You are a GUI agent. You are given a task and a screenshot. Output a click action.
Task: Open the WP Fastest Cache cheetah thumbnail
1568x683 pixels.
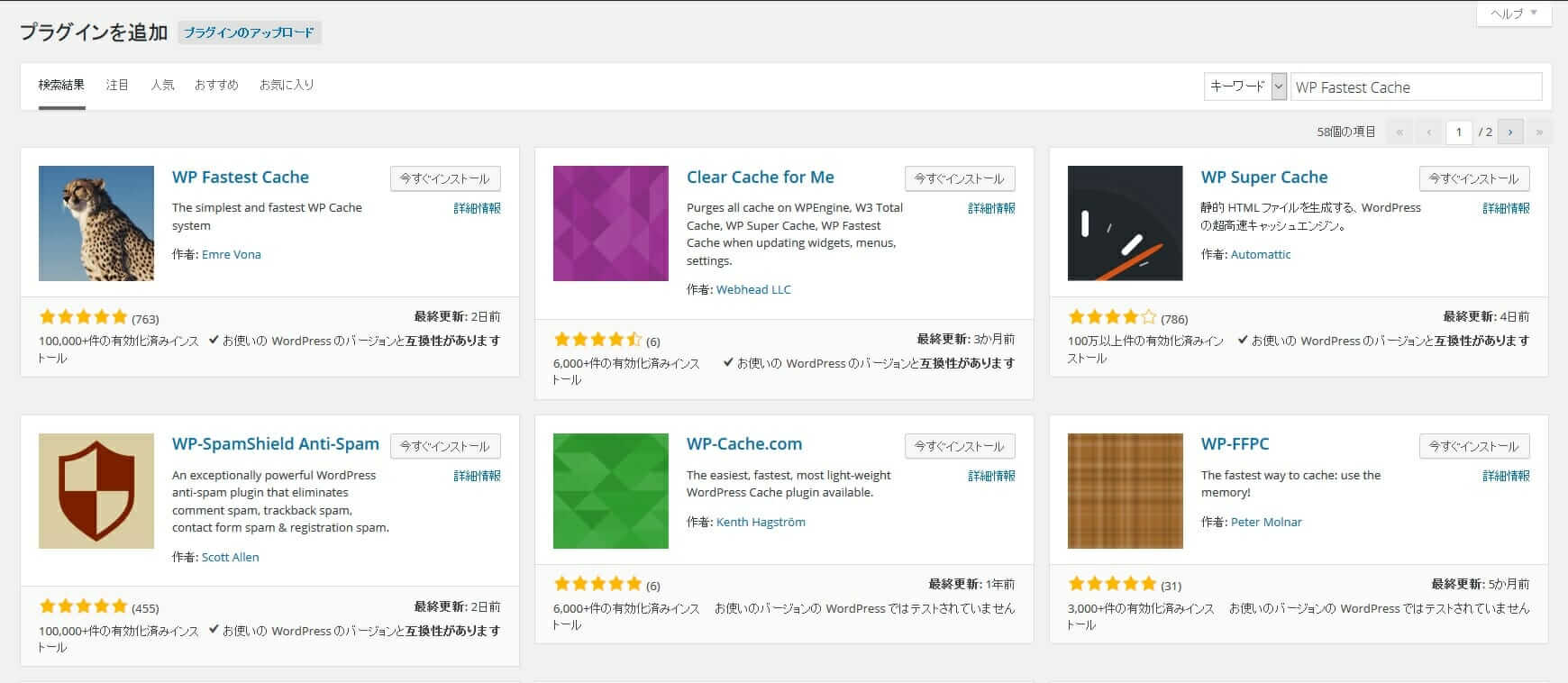[x=96, y=223]
